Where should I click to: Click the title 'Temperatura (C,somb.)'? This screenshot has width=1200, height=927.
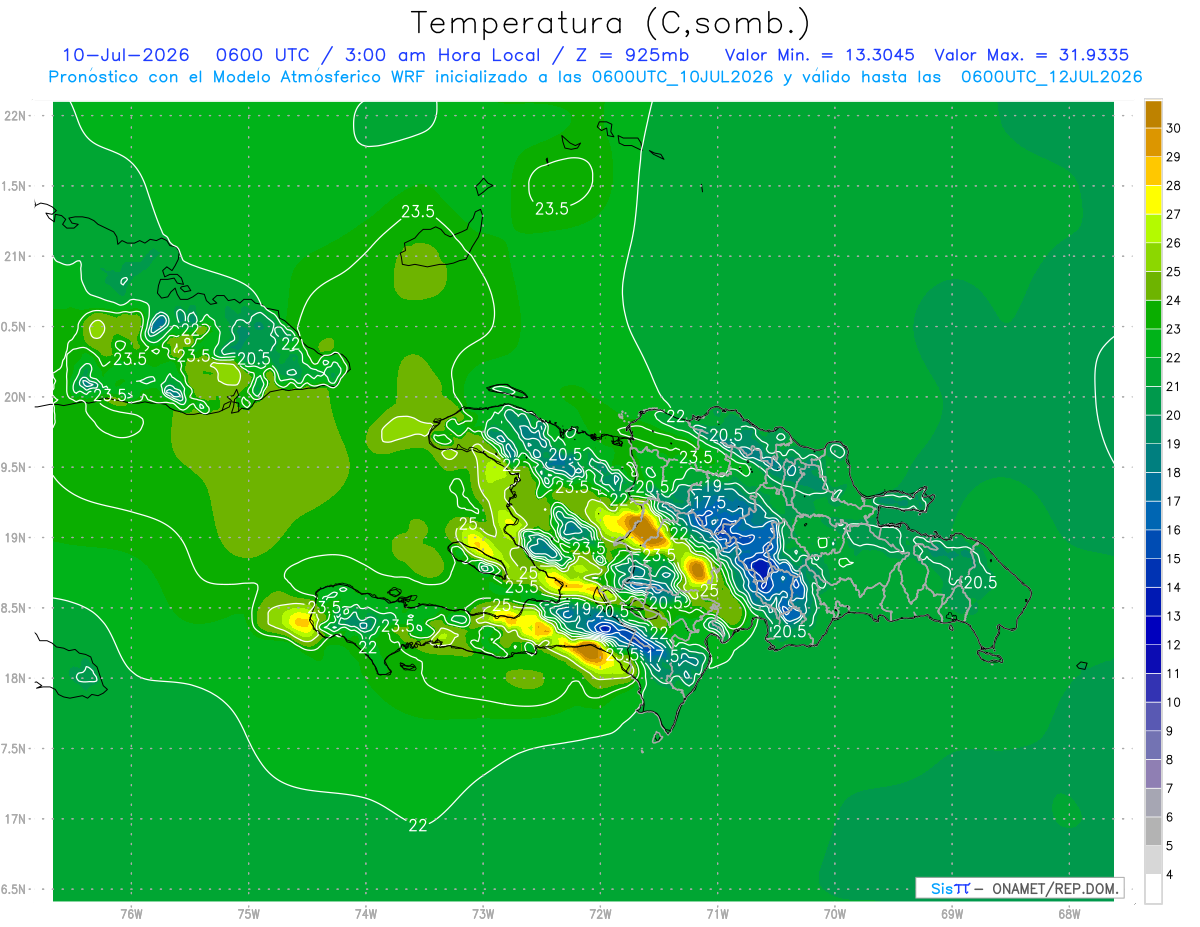tap(610, 24)
